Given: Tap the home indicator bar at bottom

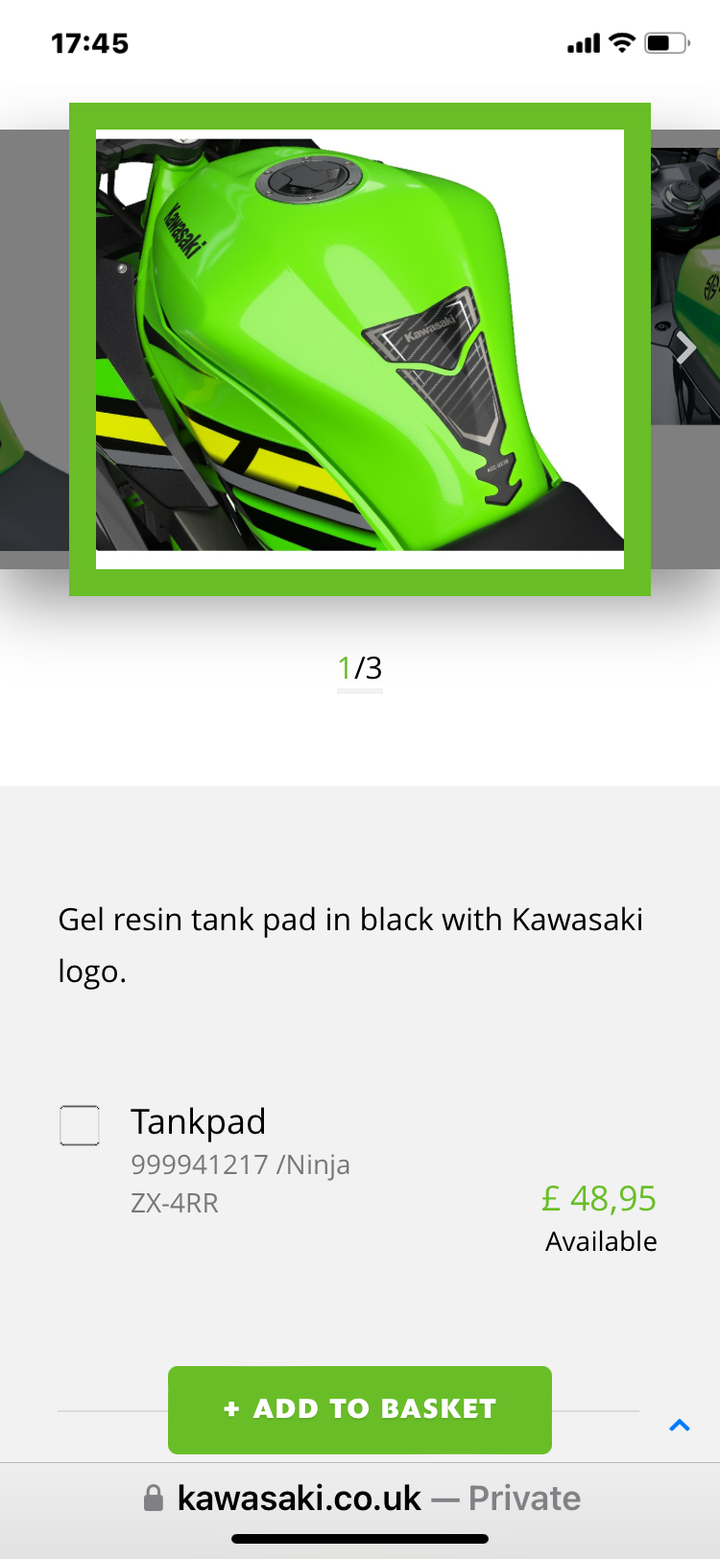Looking at the screenshot, I should tap(360, 1539).
